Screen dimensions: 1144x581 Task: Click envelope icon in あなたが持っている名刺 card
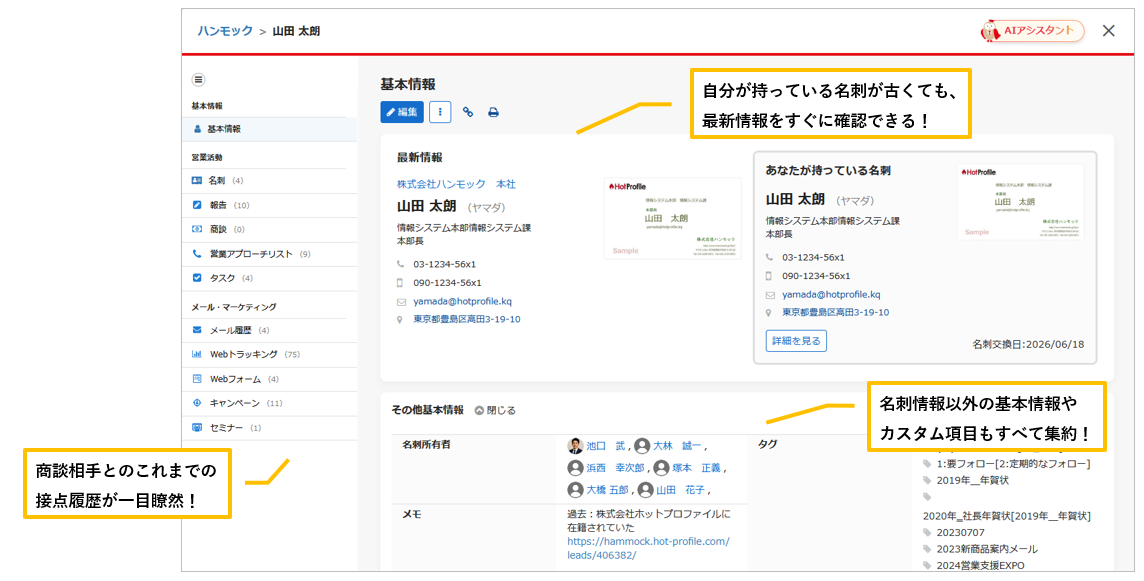tap(769, 295)
